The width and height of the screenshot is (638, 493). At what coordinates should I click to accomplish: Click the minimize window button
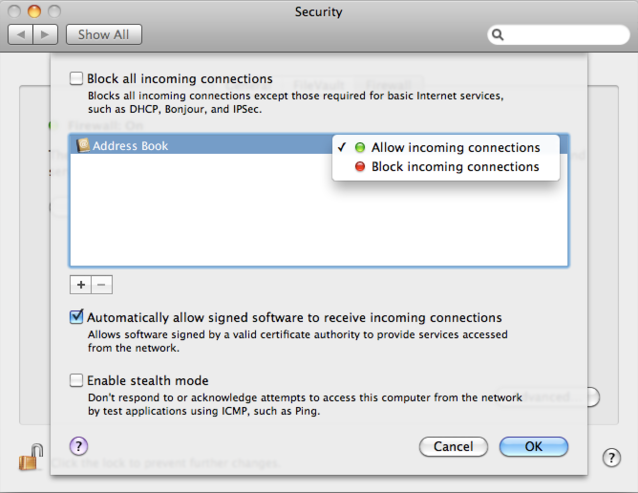(33, 11)
